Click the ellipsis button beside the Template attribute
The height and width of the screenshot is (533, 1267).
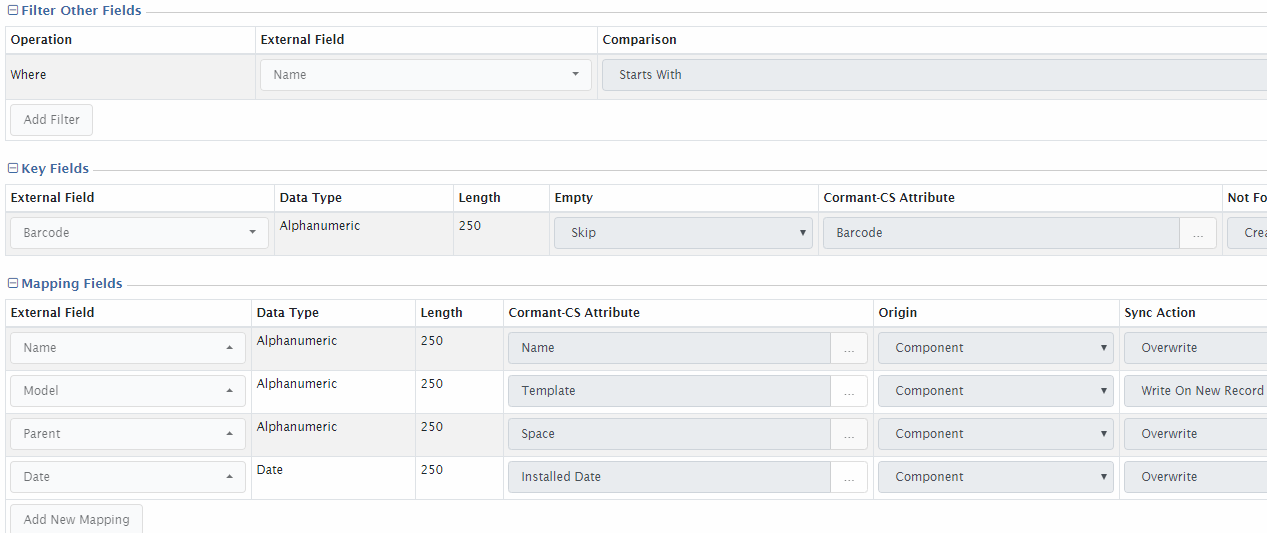click(849, 391)
